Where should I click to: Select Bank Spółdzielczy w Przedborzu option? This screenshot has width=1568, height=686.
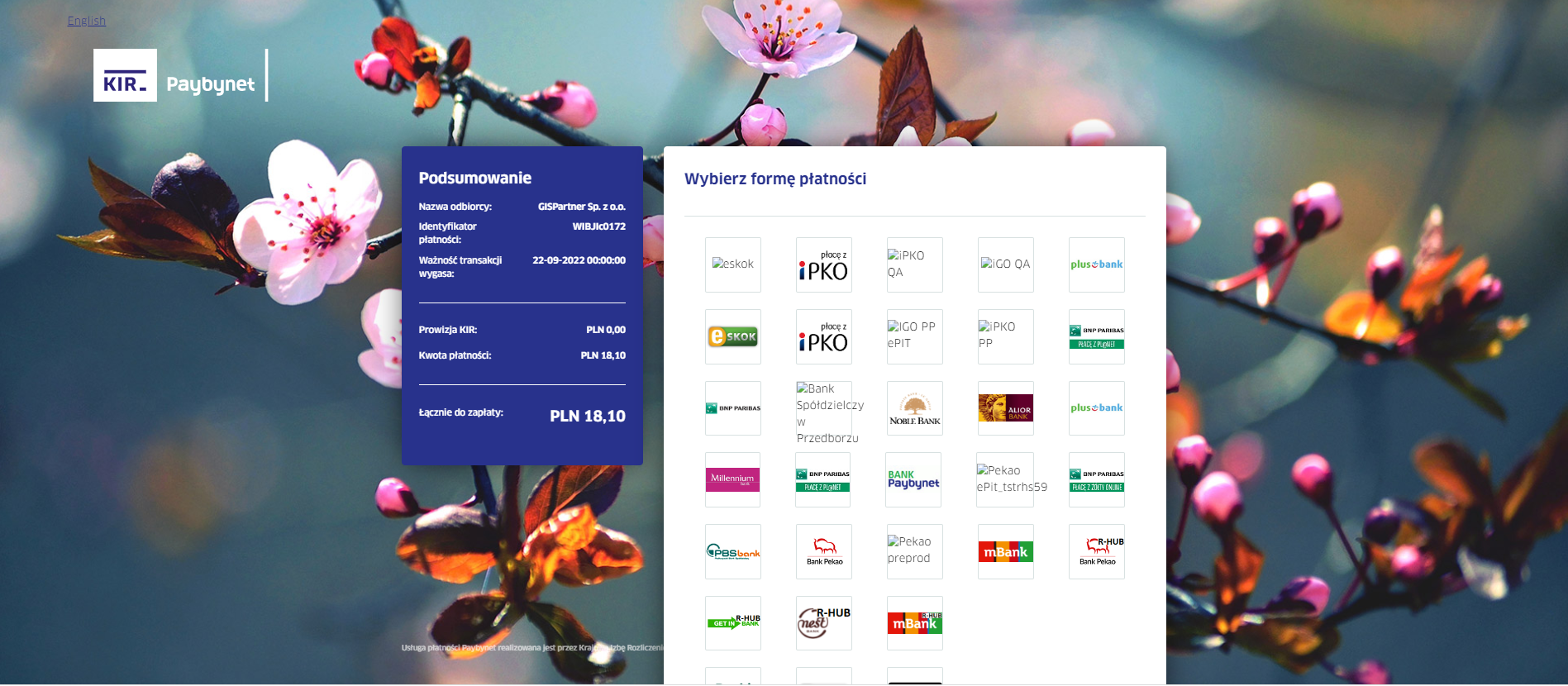click(824, 408)
